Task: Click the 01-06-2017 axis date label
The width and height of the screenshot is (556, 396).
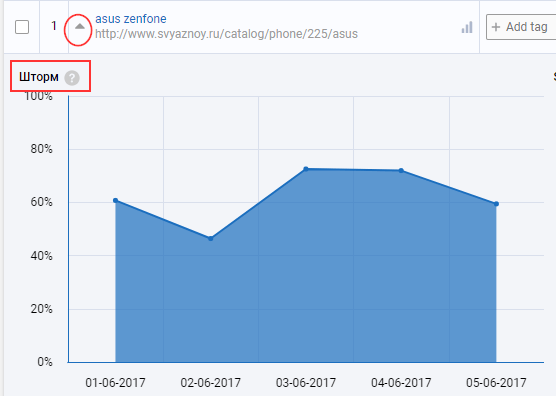Action: coord(115,383)
